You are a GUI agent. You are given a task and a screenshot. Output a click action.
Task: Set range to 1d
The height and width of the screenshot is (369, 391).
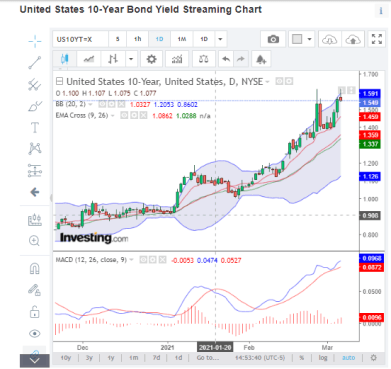[x=179, y=358]
